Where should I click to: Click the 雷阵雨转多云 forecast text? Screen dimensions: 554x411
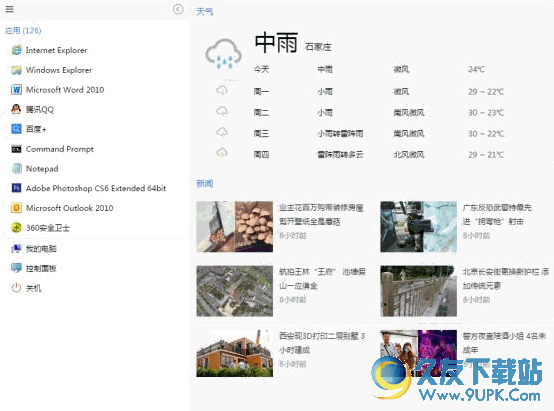[x=340, y=154]
